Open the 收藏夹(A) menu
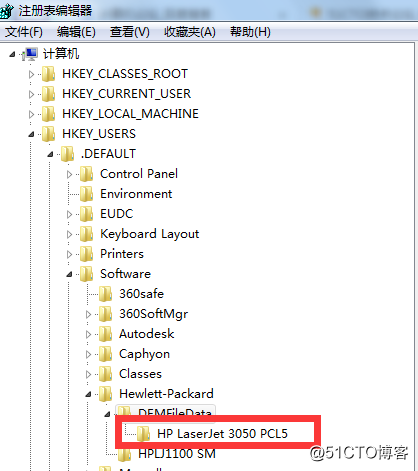The height and width of the screenshot is (471, 418). [x=190, y=32]
